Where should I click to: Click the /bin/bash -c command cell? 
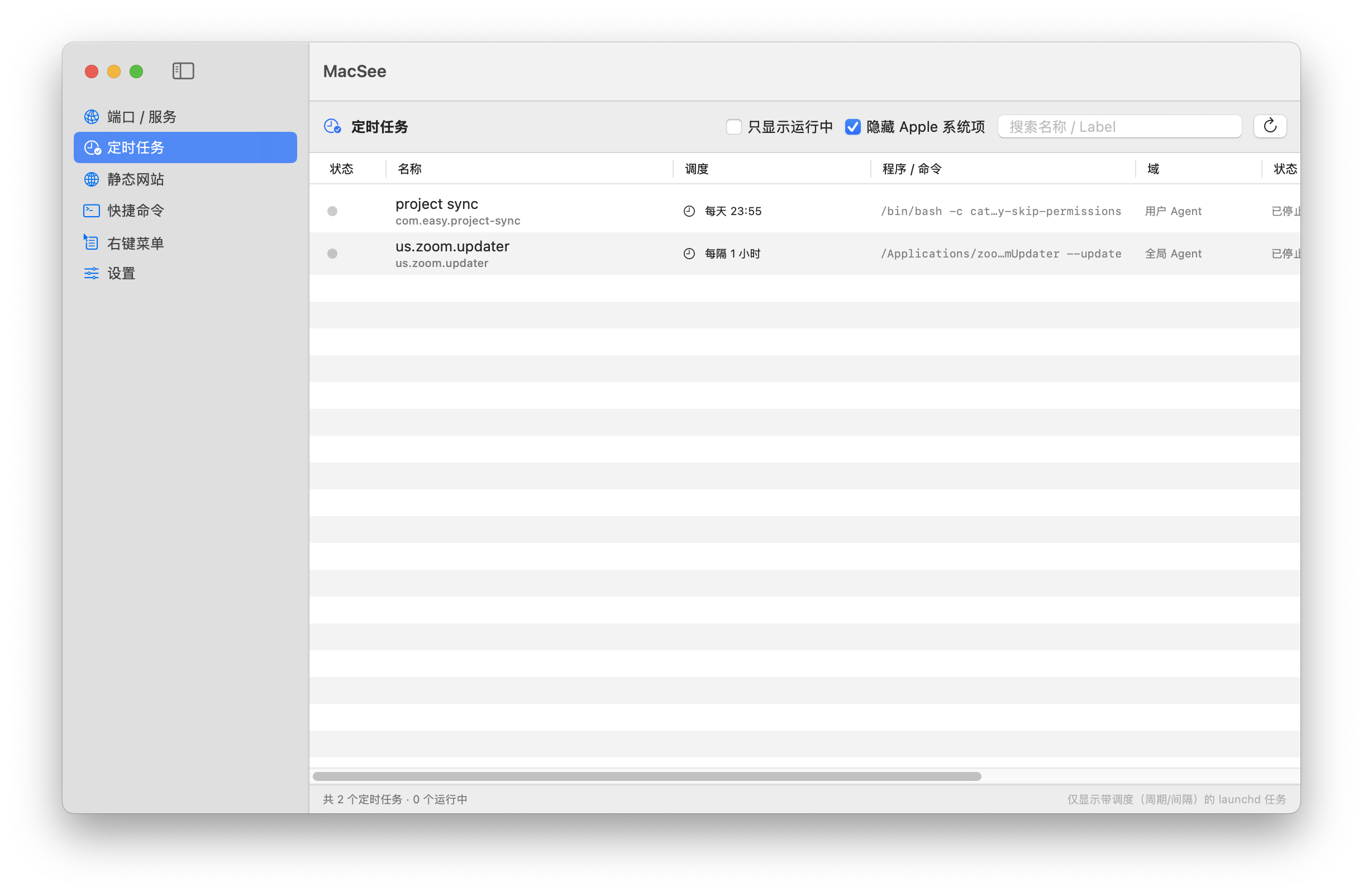click(1000, 211)
